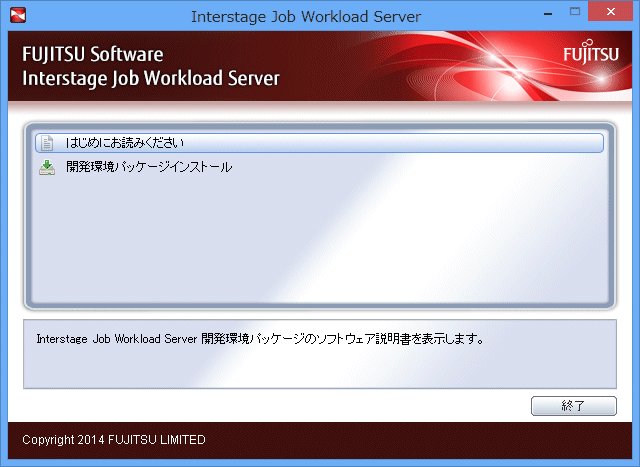
Task: Click empty space in the menu list panel
Action: pos(320,240)
